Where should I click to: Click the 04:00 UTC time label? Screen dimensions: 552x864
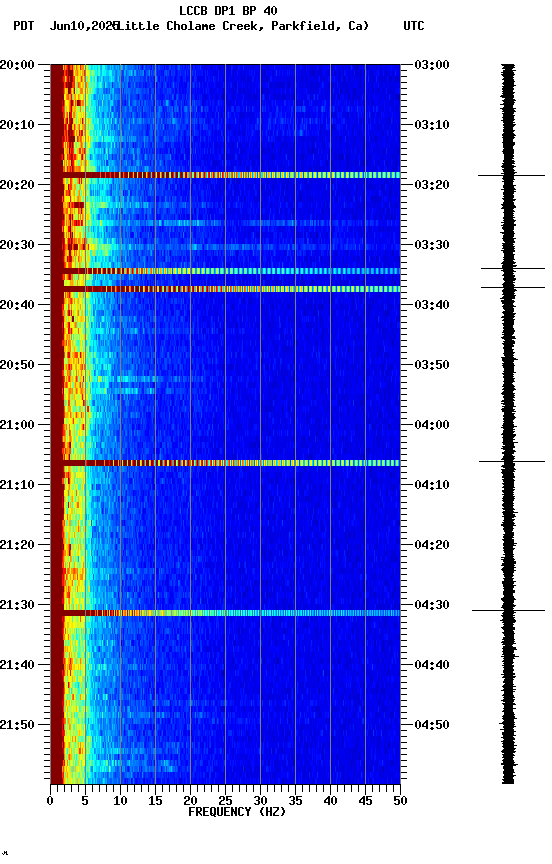click(x=432, y=425)
